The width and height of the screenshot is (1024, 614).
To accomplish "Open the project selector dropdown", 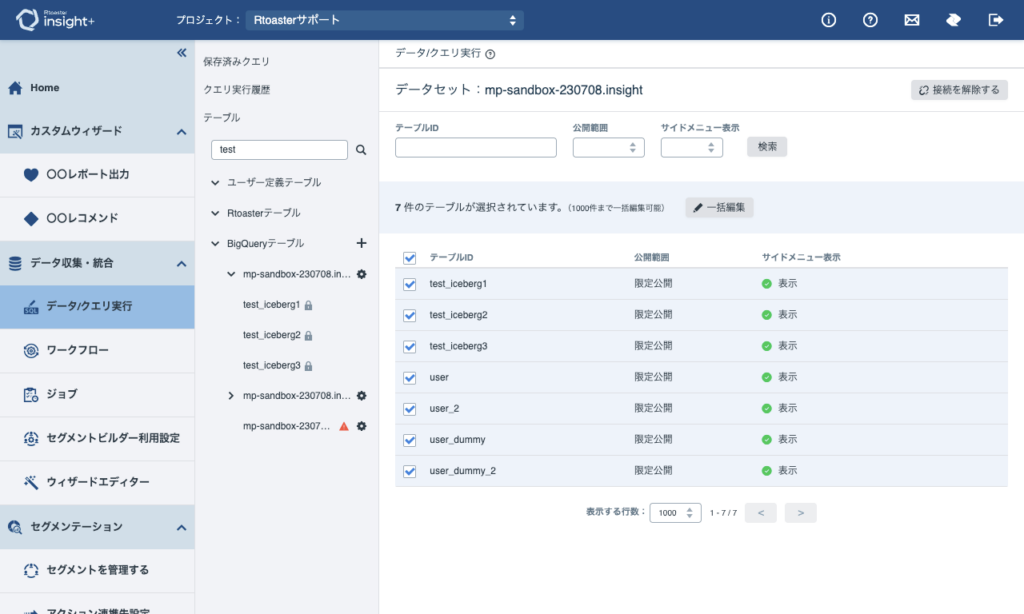I will tap(385, 20).
